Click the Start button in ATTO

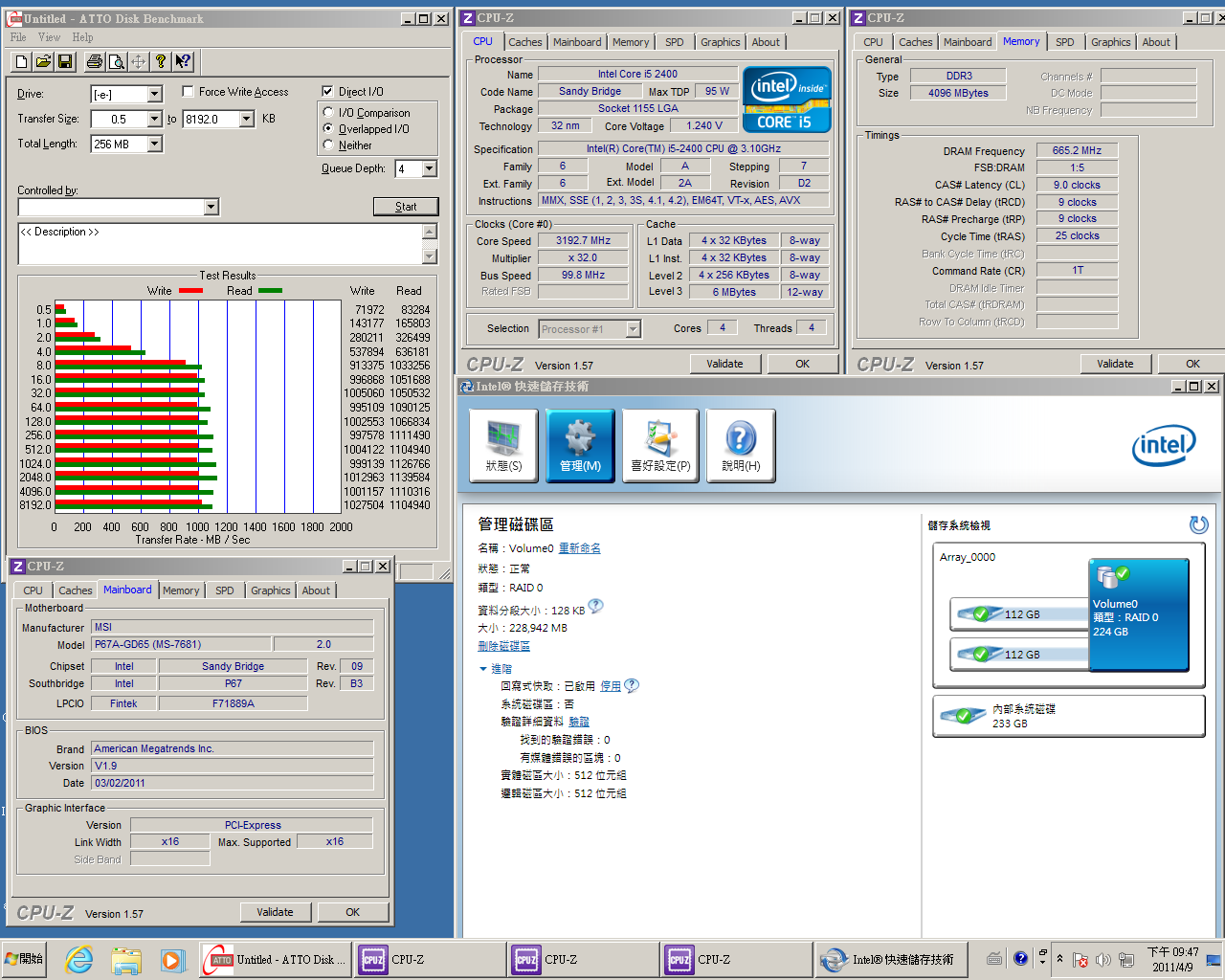[x=406, y=207]
